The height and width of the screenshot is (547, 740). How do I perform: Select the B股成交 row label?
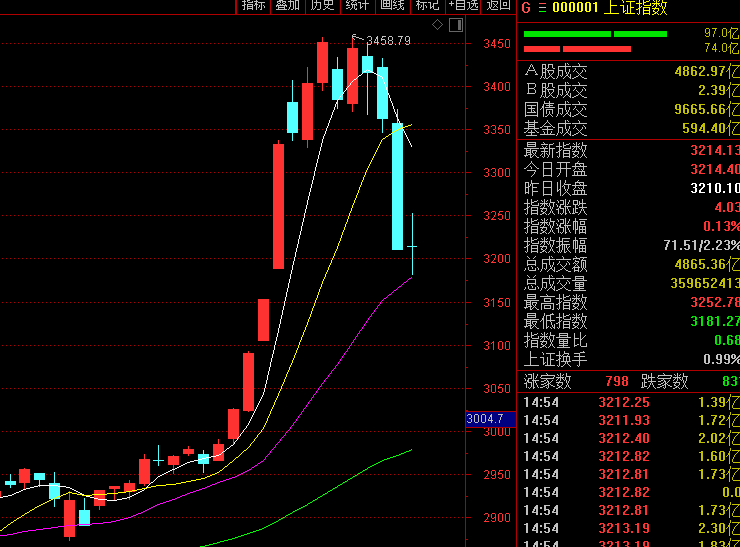[x=556, y=91]
